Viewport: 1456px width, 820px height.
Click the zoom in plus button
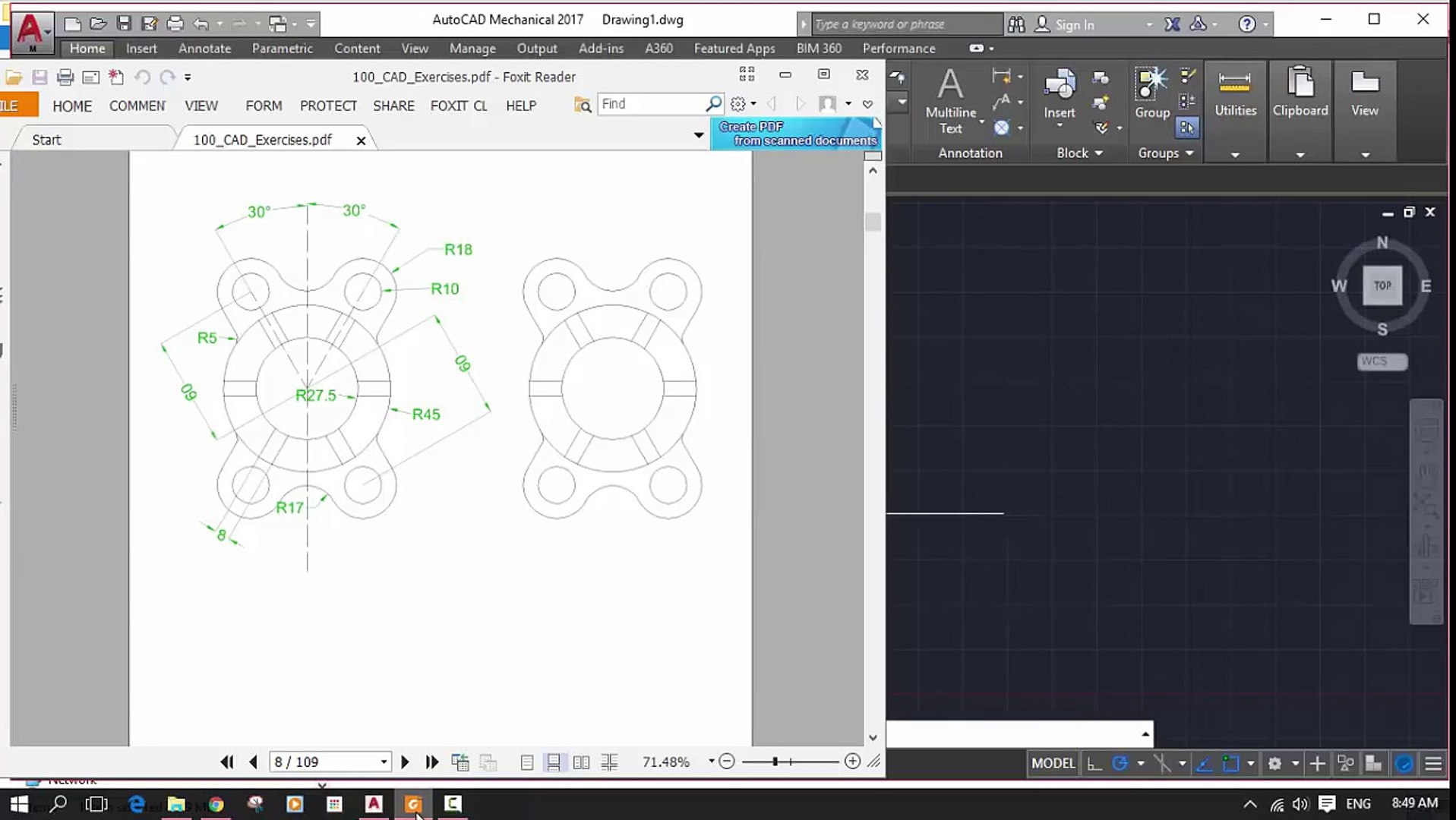(852, 761)
